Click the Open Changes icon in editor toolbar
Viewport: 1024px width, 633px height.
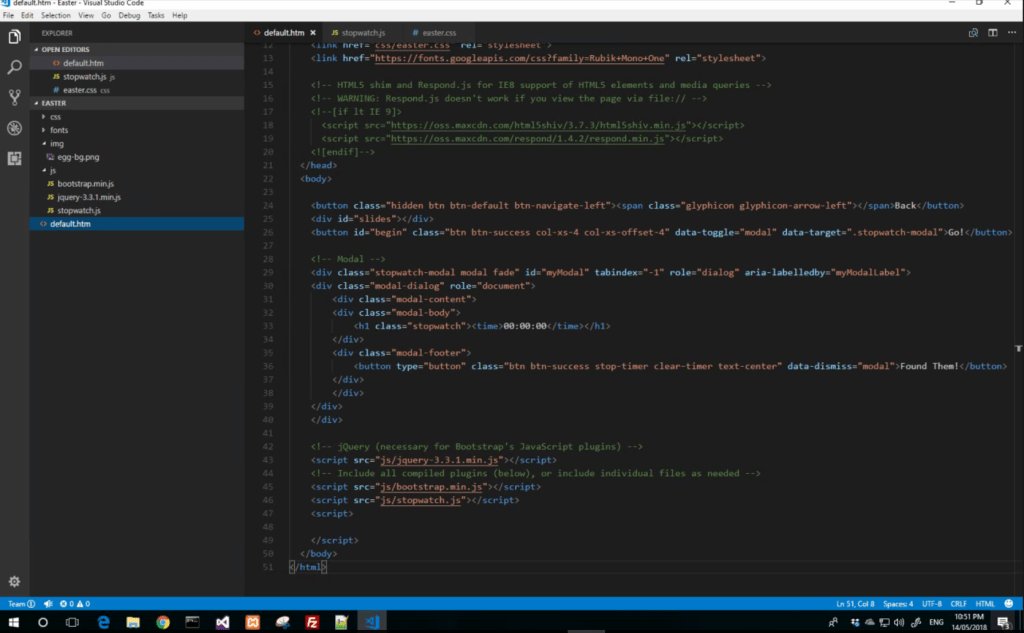pyautogui.click(x=973, y=33)
